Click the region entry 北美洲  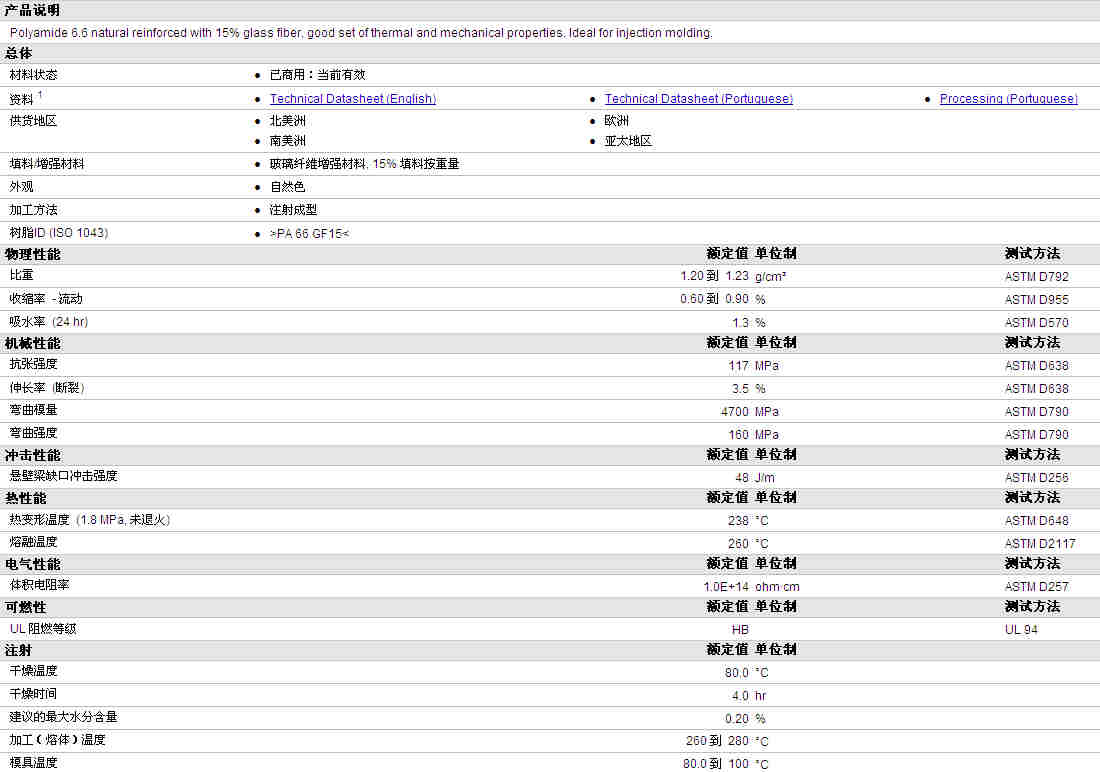(x=288, y=121)
